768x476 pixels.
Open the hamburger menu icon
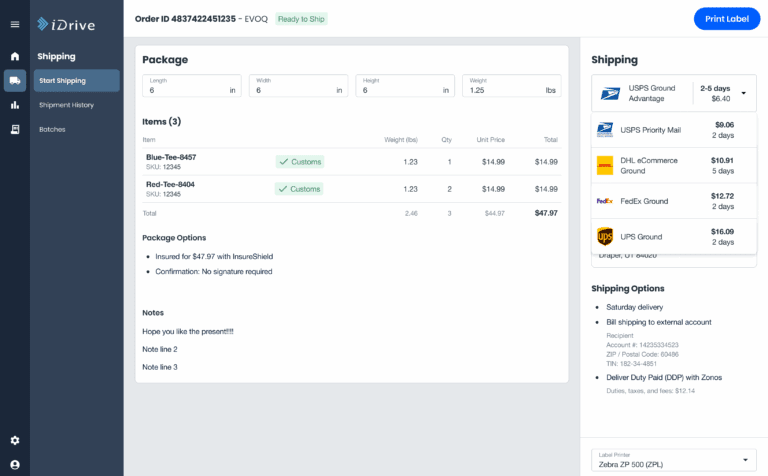14,24
